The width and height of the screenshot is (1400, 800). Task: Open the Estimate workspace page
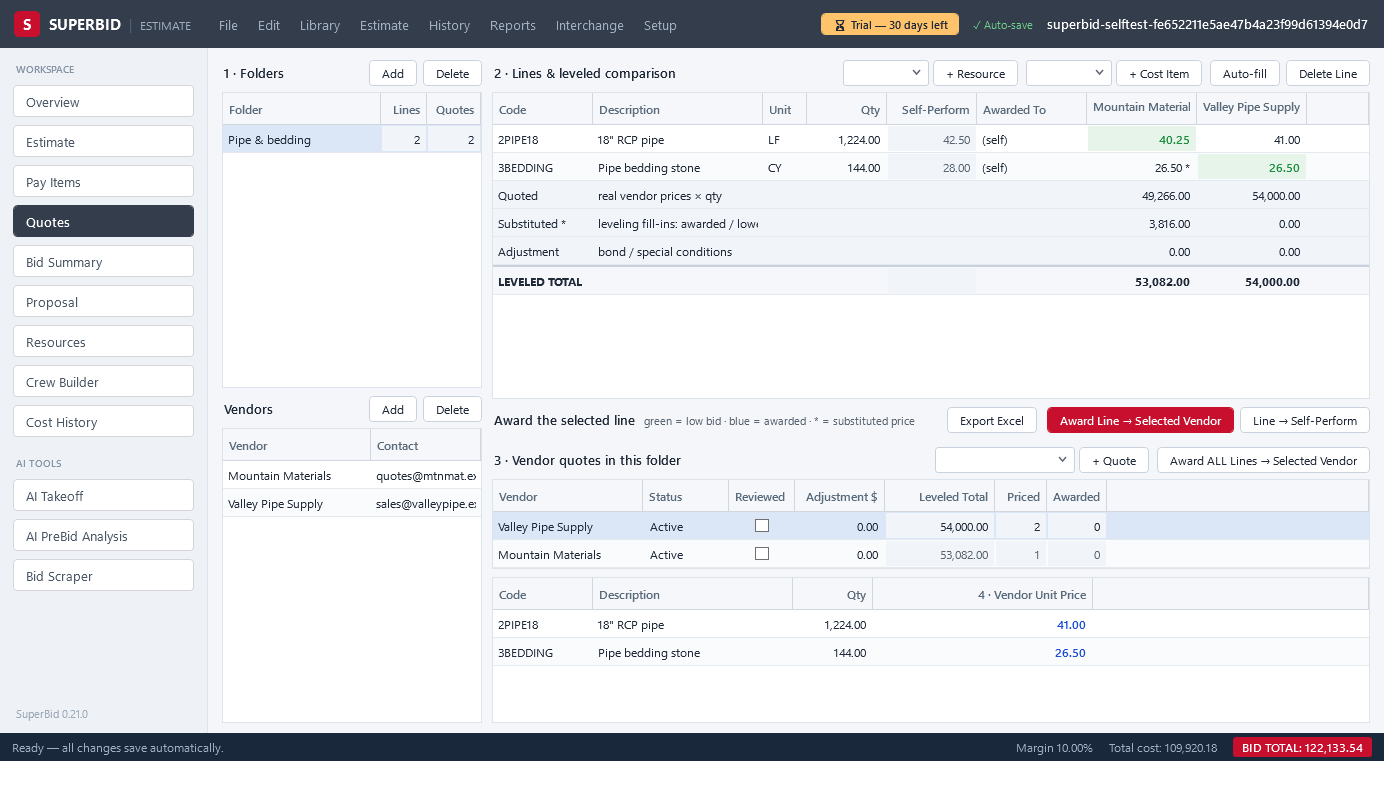(103, 141)
